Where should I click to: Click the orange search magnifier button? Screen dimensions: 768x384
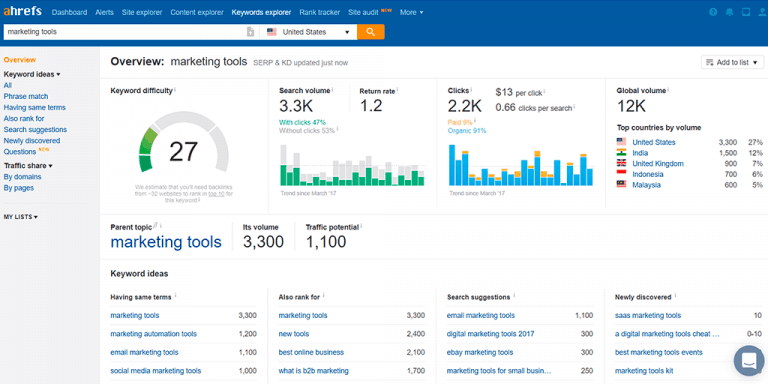(x=371, y=32)
